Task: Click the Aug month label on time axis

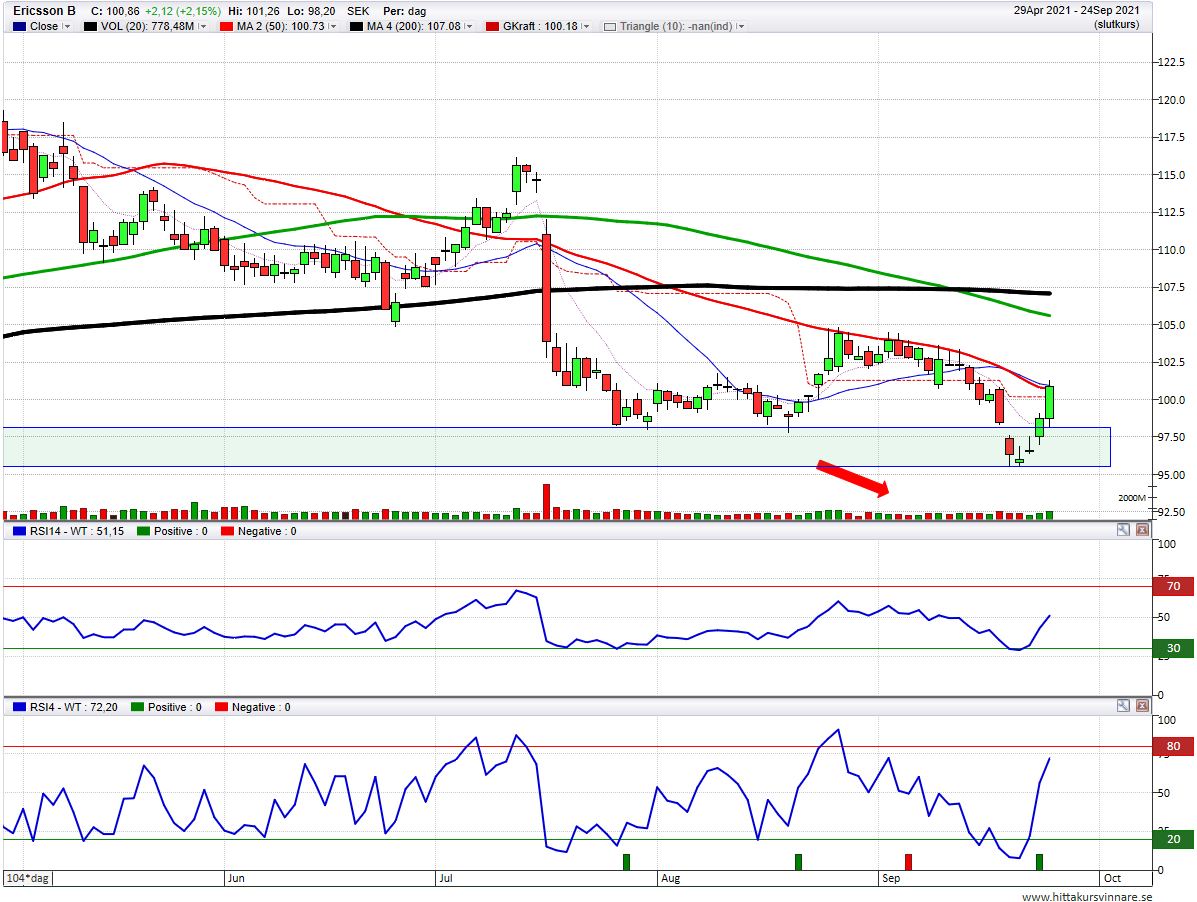Action: [670, 878]
